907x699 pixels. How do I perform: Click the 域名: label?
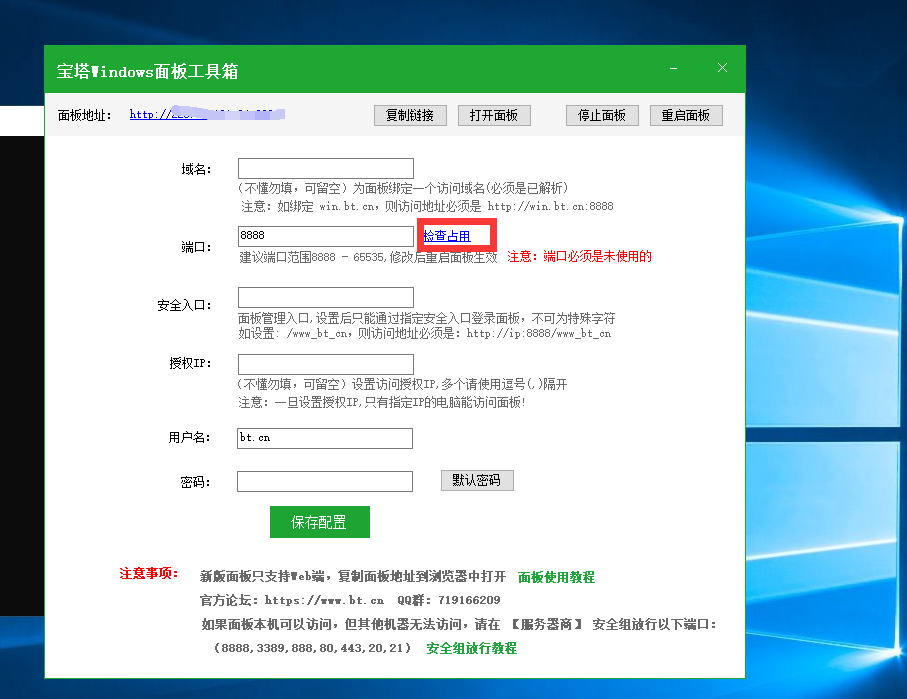(x=197, y=169)
